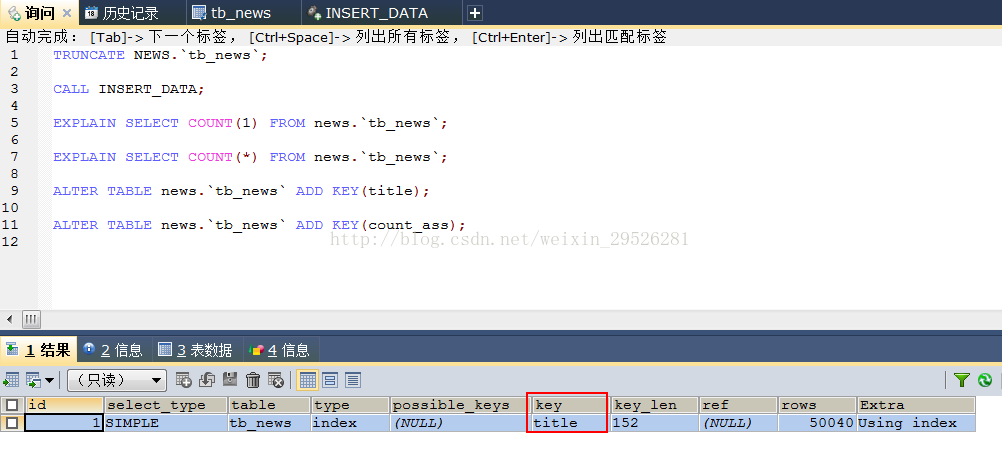Place cursor on EXPLAIN SELECT COUNT(1) line
The image size is (1002, 456).
point(250,123)
